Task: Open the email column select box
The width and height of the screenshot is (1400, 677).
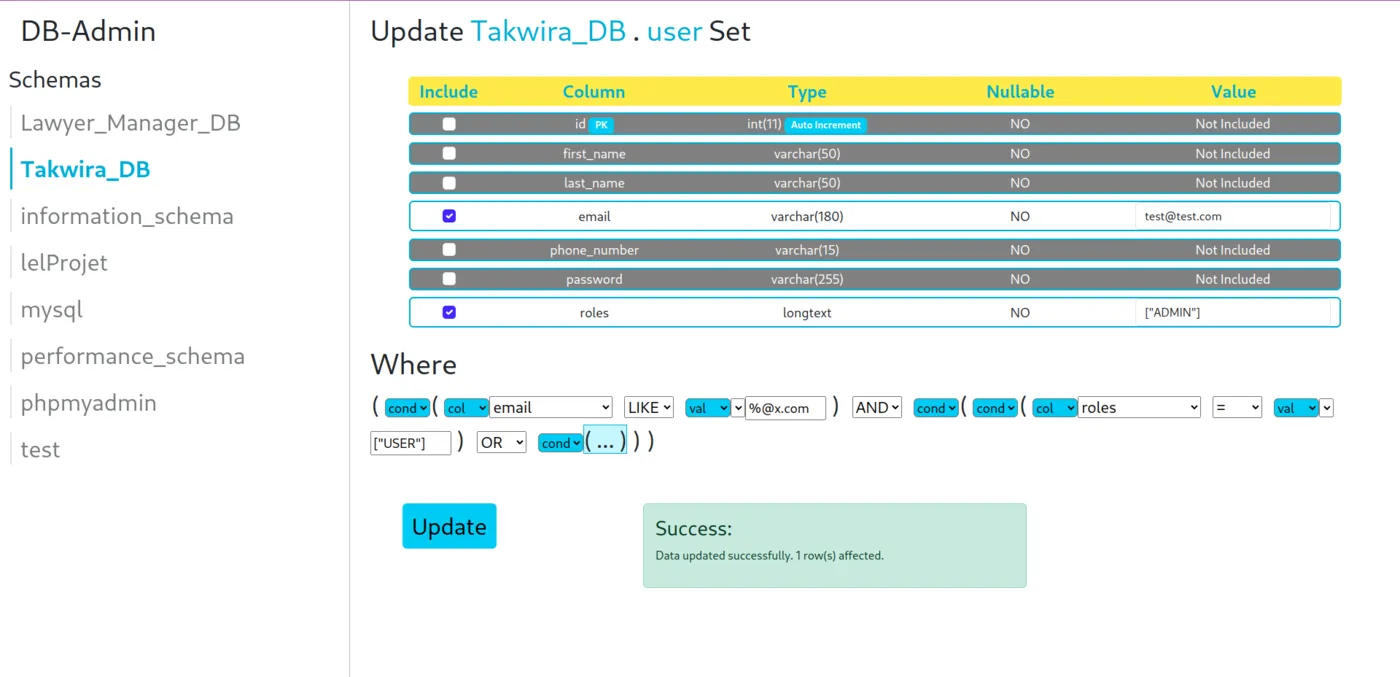Action: [x=551, y=408]
